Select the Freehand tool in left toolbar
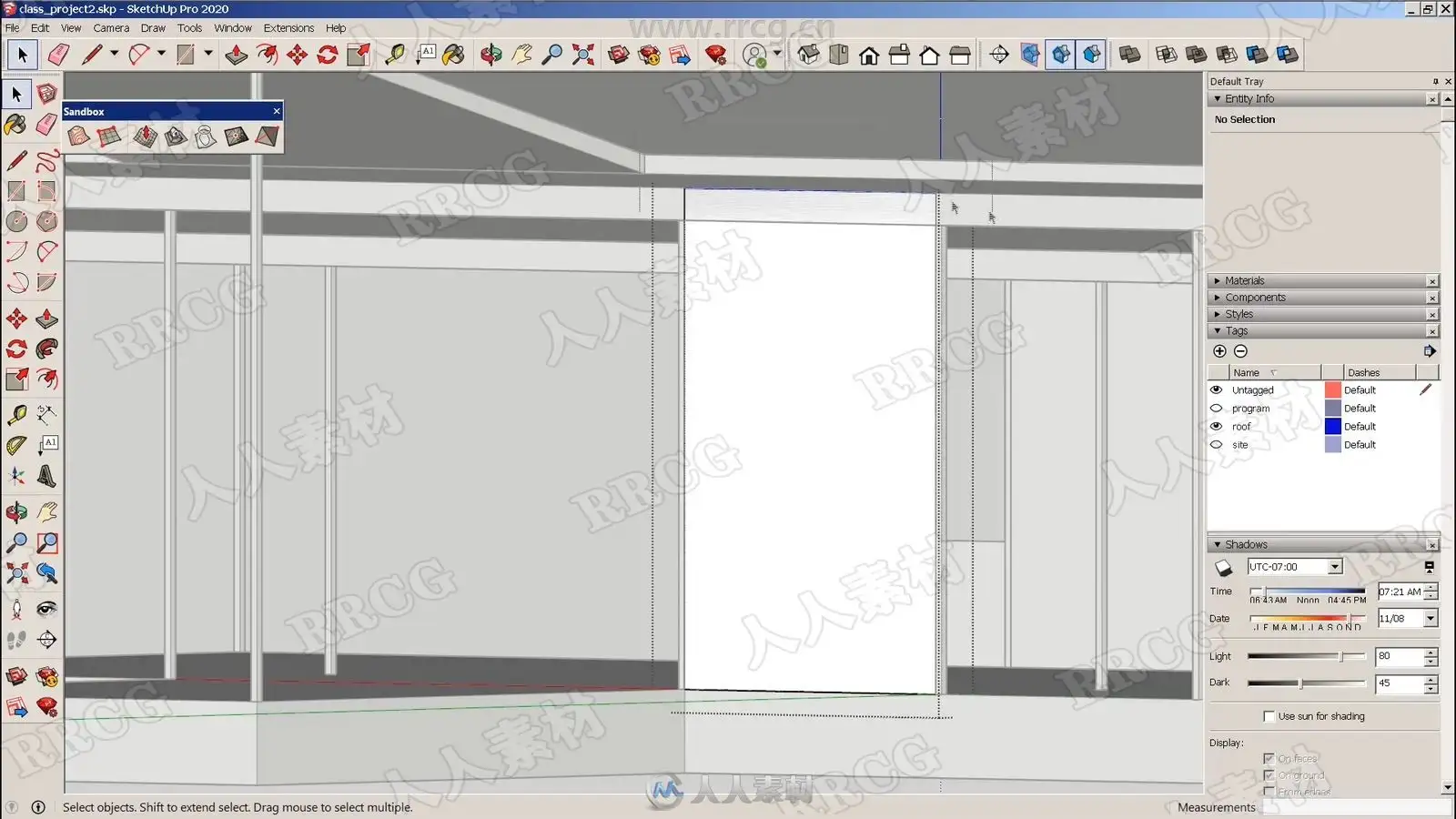Screen dimensions: 1456x819 tap(46, 161)
